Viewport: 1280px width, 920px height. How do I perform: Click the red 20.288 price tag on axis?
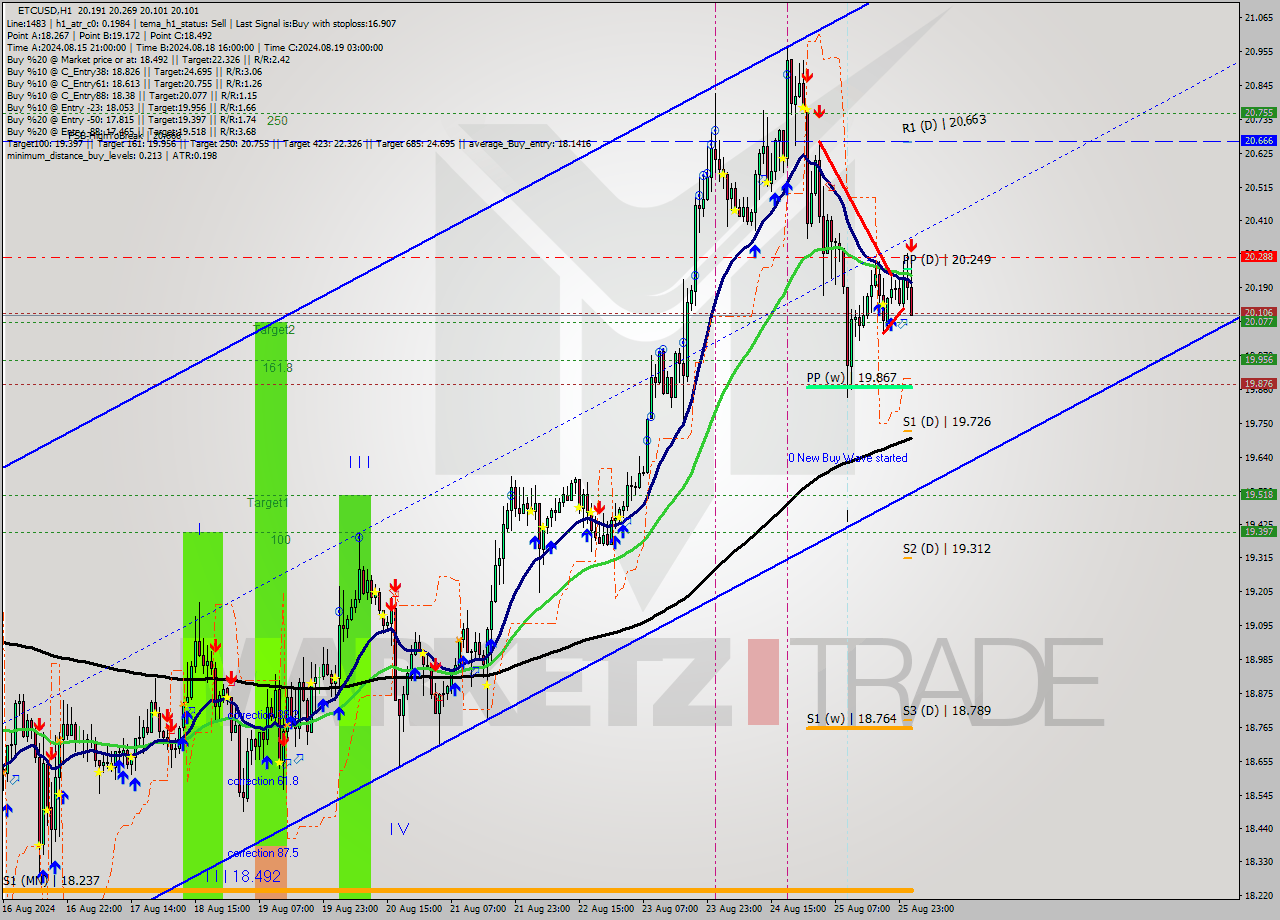pyautogui.click(x=1258, y=257)
